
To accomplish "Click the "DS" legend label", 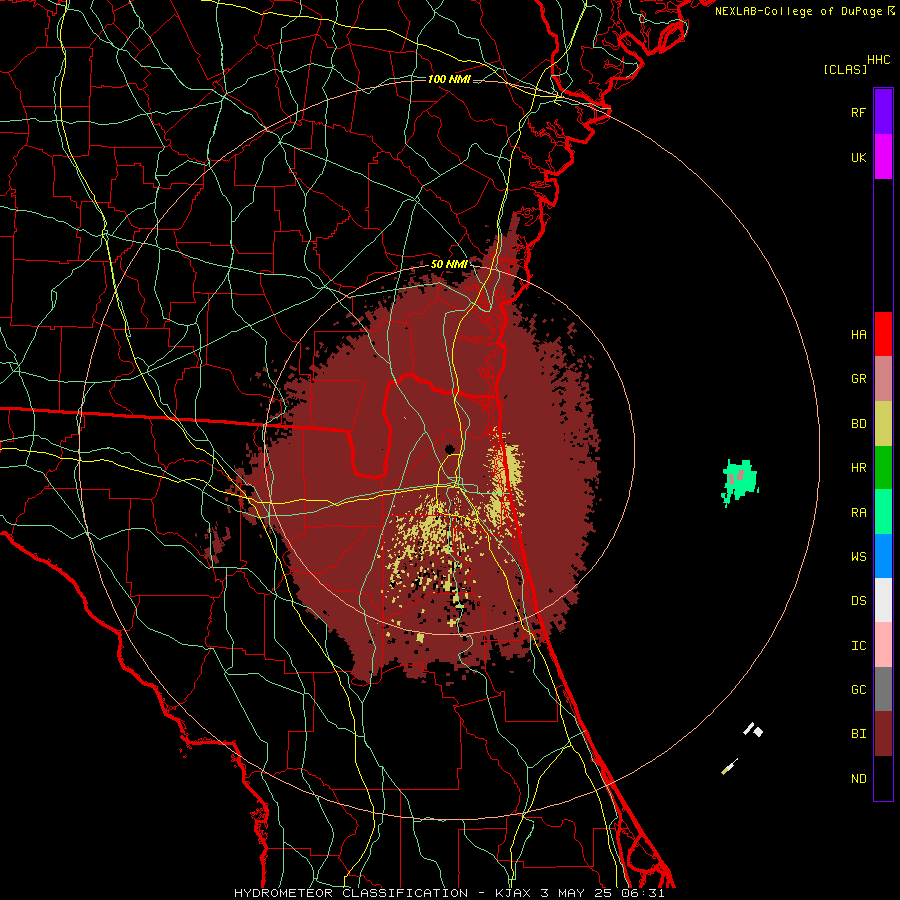I will coord(858,601).
